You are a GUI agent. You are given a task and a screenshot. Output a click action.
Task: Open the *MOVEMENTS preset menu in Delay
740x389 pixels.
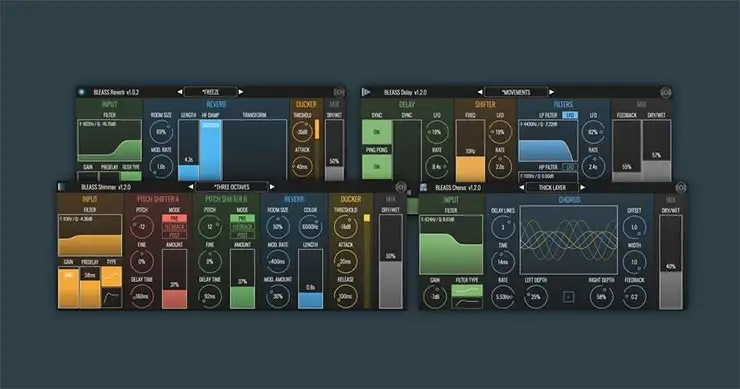(x=516, y=92)
